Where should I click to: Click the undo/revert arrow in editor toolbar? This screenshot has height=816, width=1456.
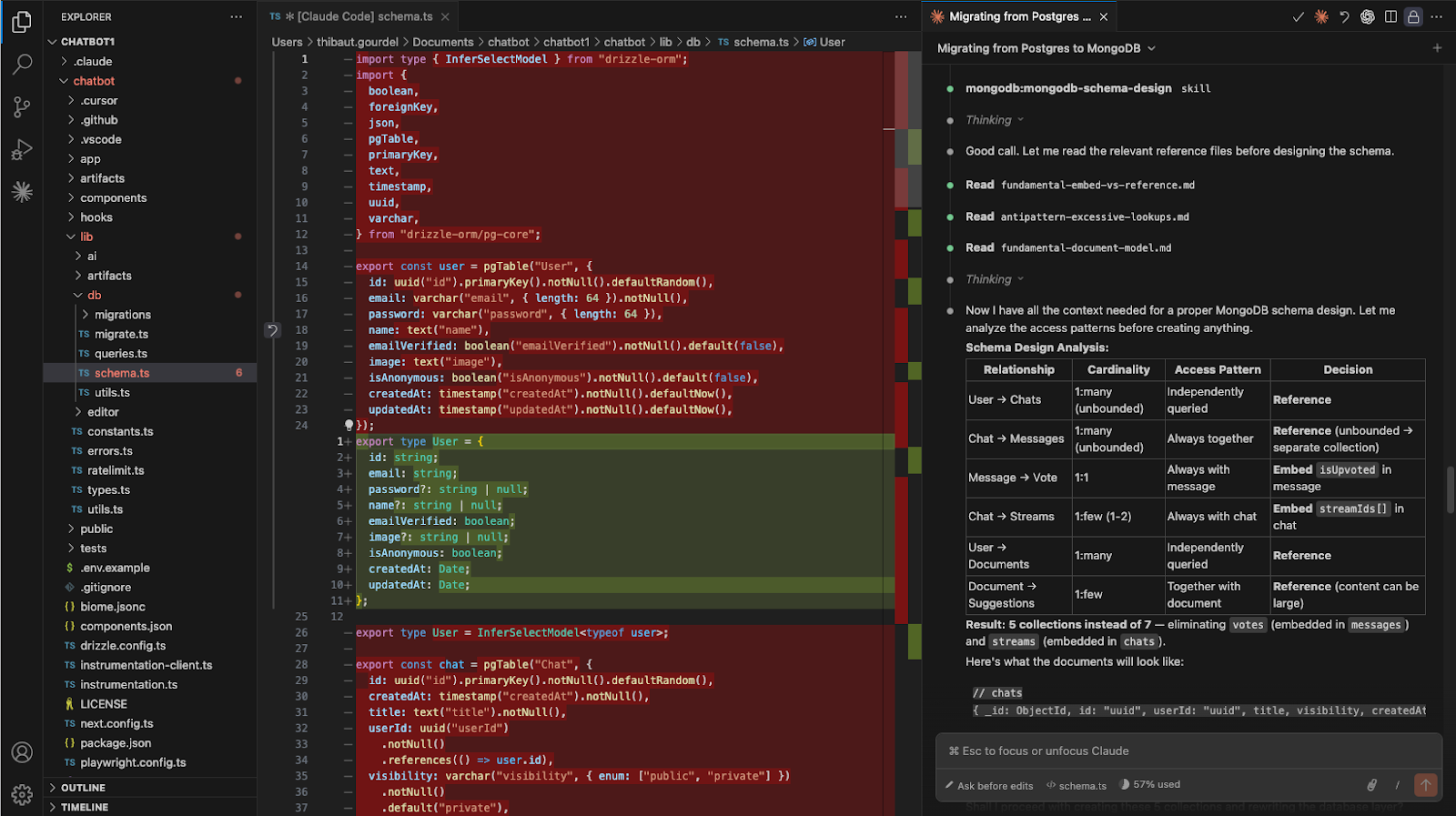1344,16
